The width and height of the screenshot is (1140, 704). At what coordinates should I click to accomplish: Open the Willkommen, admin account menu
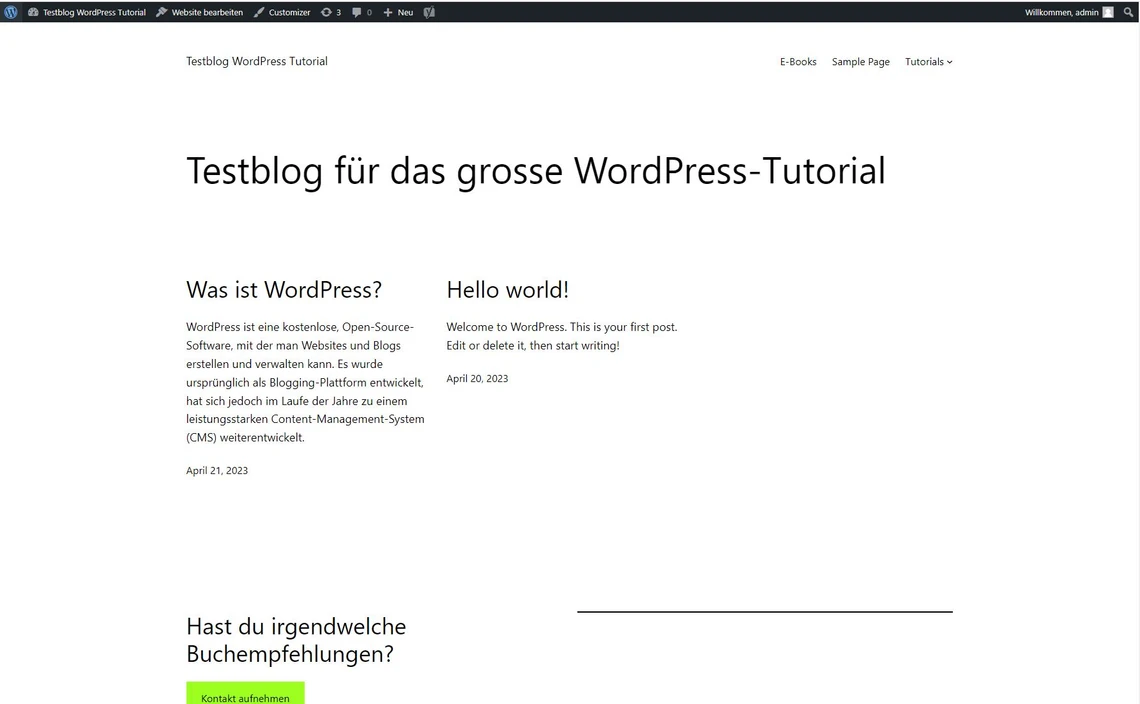coord(1061,12)
